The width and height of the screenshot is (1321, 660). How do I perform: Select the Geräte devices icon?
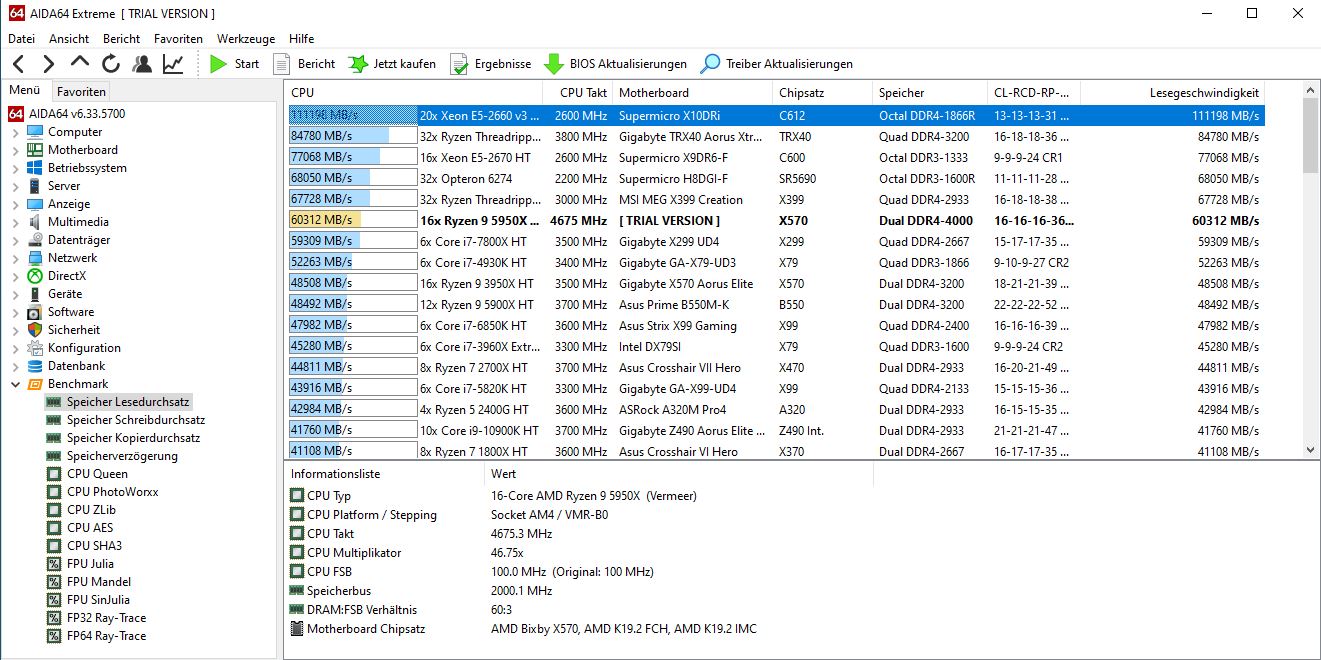[x=35, y=294]
